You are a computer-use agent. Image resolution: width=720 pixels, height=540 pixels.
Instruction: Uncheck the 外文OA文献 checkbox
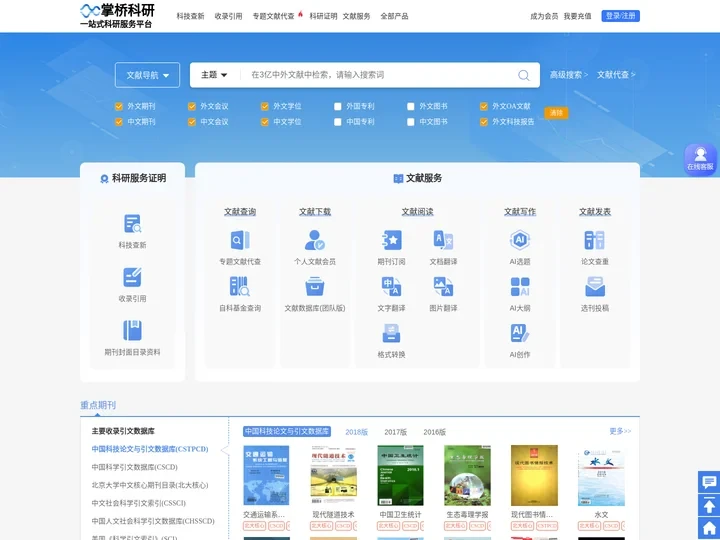484,107
